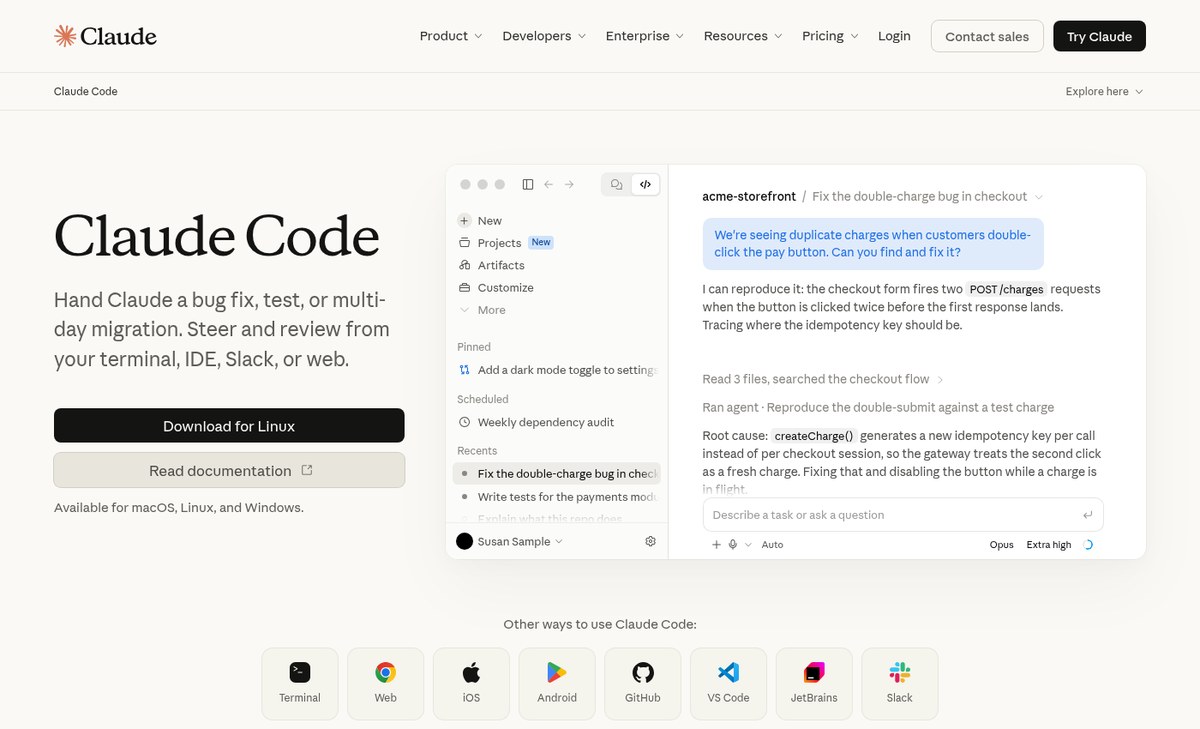Image resolution: width=1200 pixels, height=729 pixels.
Task: Switch to the code view toggle
Action: point(646,184)
